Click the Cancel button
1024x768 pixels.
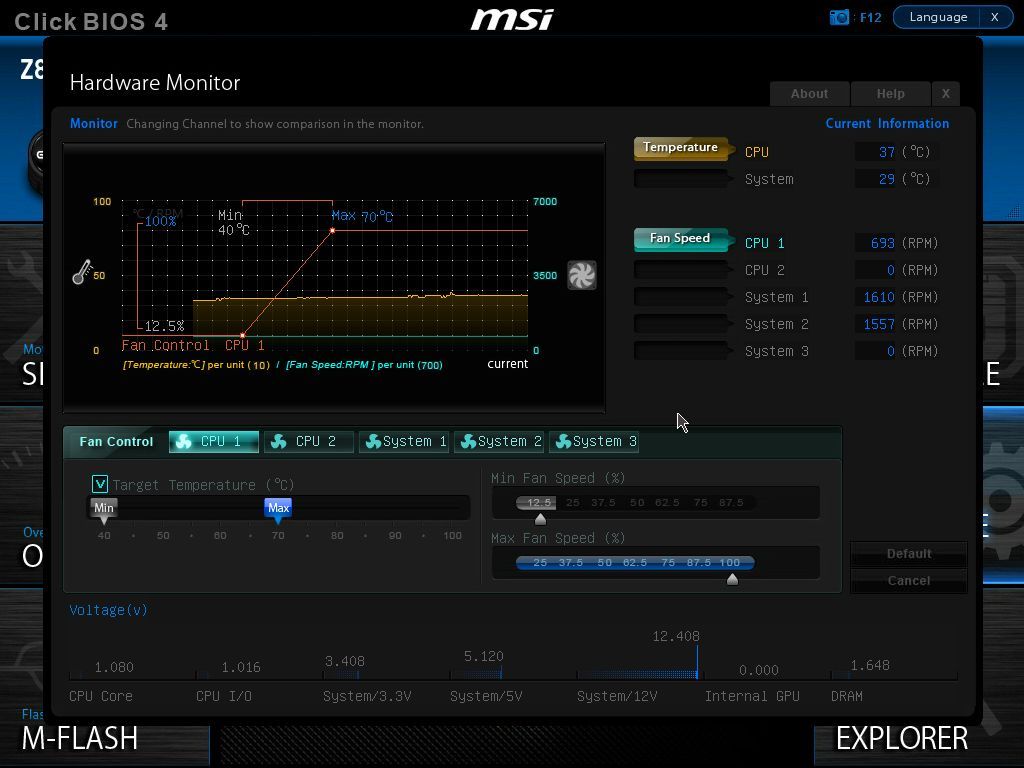click(908, 581)
